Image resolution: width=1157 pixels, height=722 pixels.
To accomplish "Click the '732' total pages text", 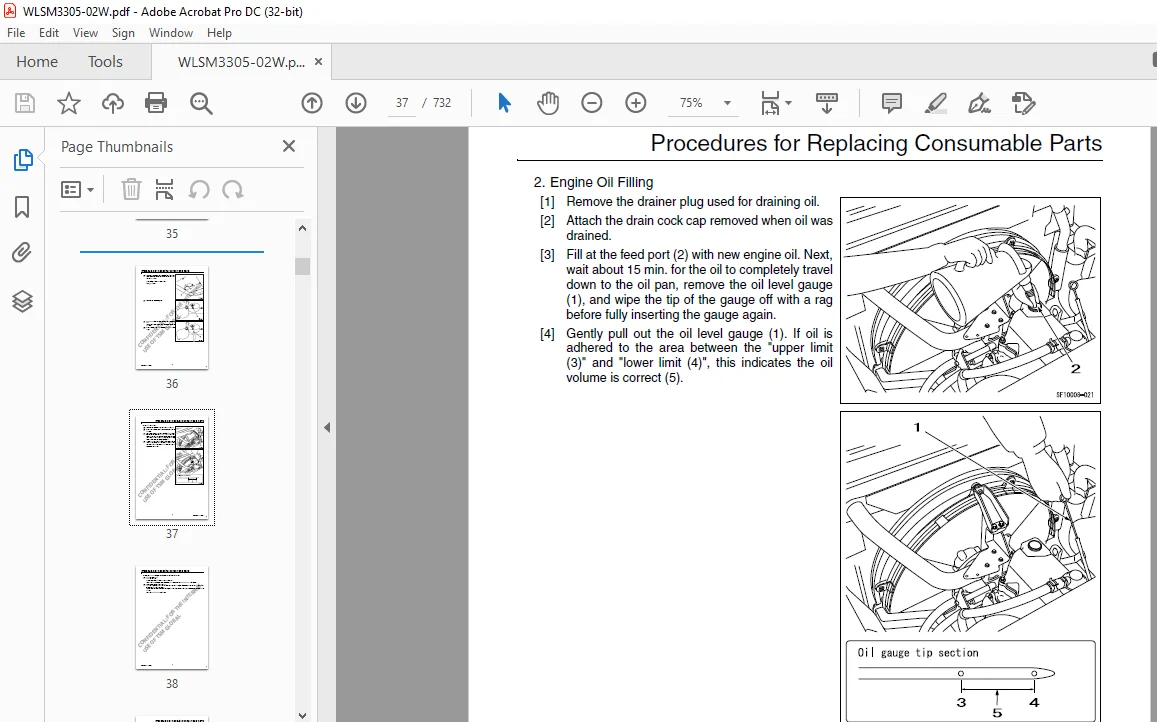I will (x=442, y=103).
